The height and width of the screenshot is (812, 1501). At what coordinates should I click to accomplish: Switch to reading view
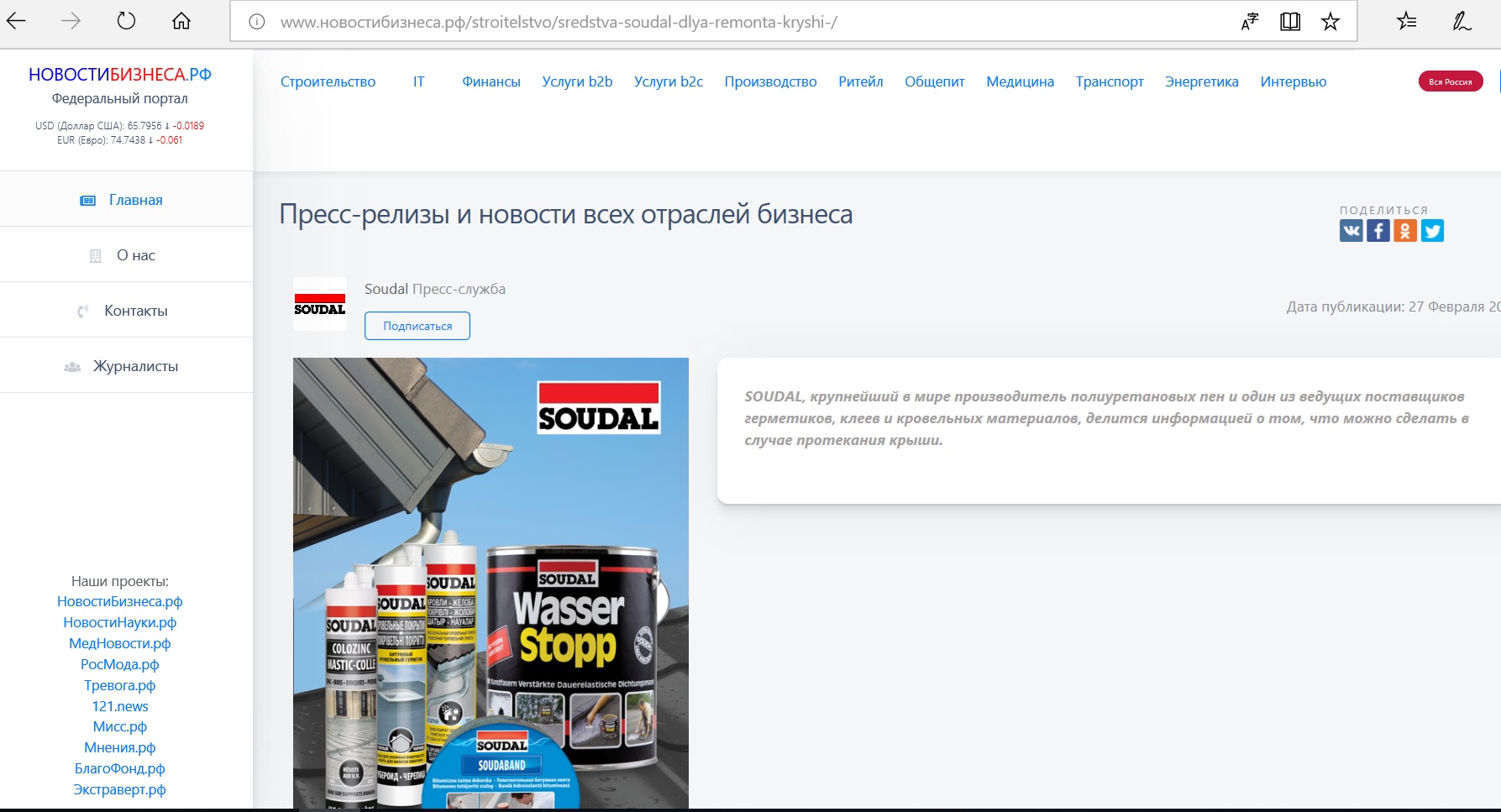pyautogui.click(x=1290, y=22)
